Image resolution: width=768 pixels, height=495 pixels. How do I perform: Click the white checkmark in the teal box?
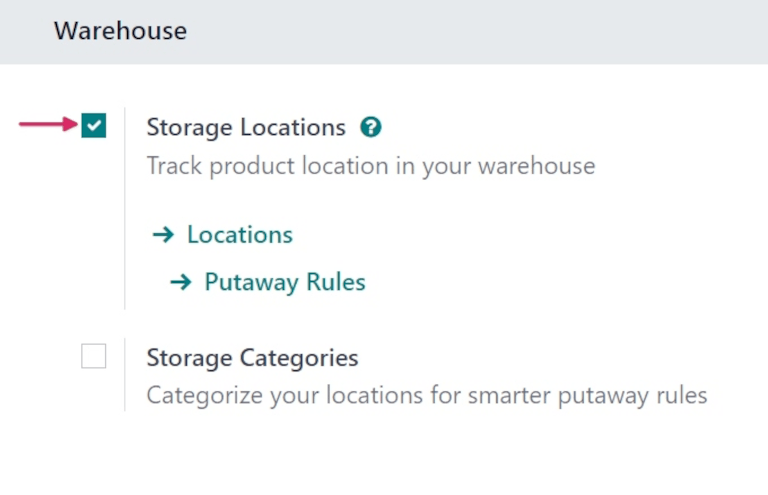coord(94,126)
